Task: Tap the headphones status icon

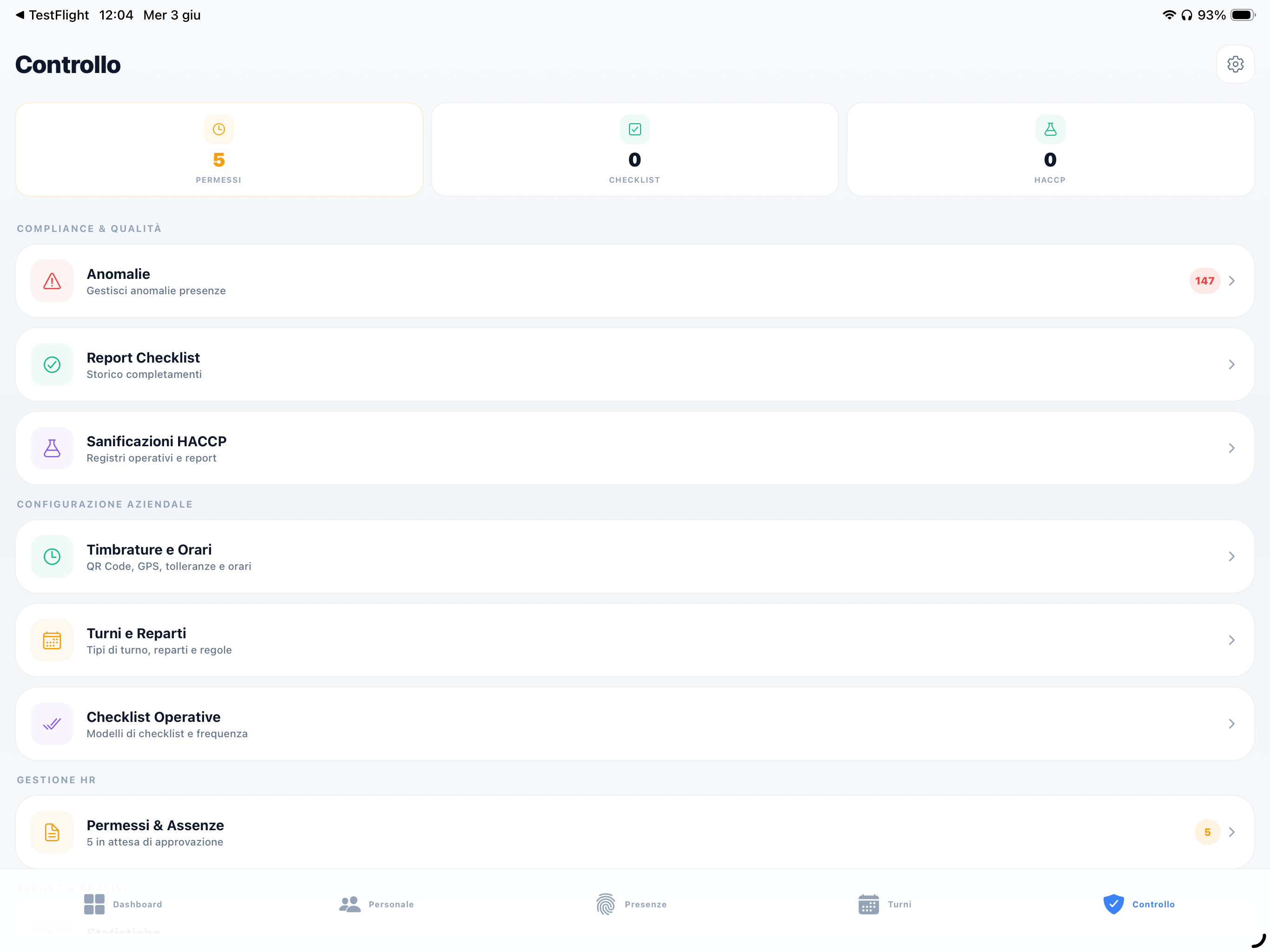Action: tap(1187, 15)
